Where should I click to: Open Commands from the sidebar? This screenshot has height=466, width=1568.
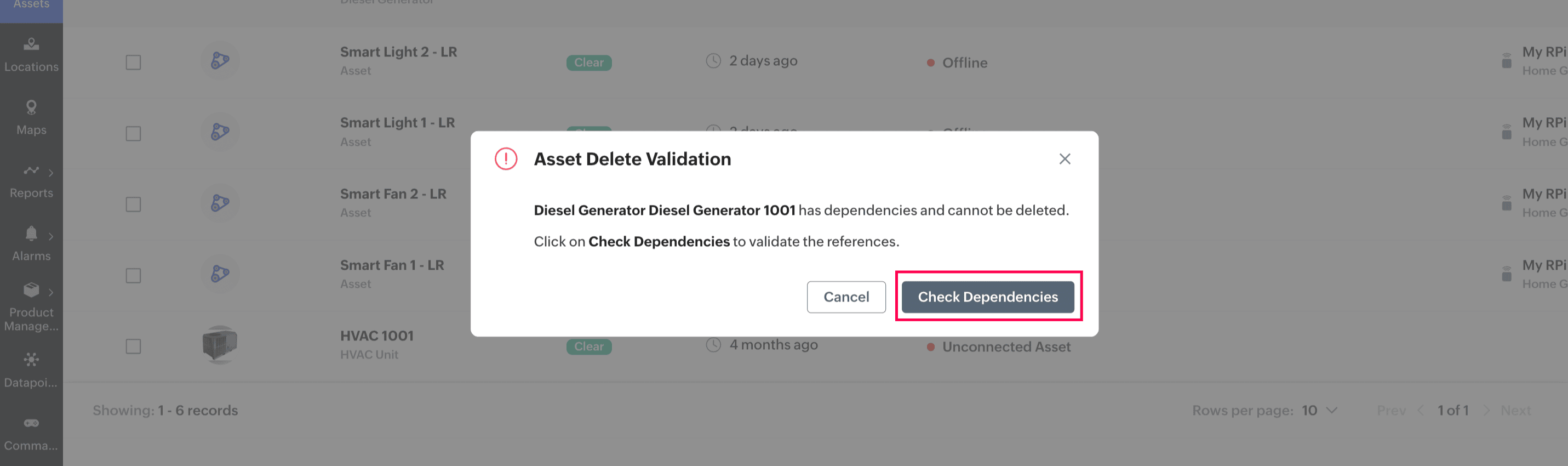[x=31, y=433]
